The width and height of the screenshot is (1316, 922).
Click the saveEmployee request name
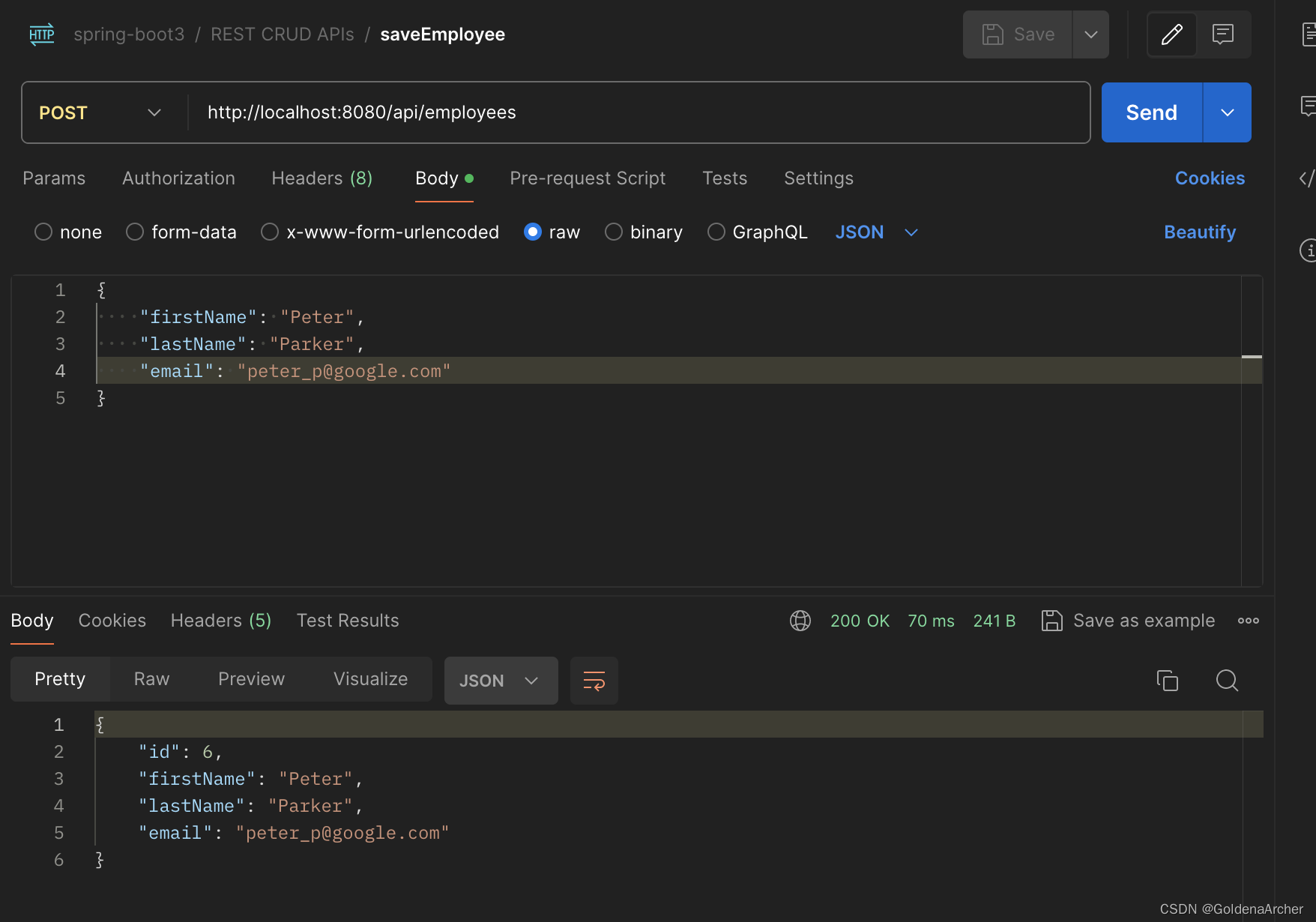pyautogui.click(x=443, y=34)
